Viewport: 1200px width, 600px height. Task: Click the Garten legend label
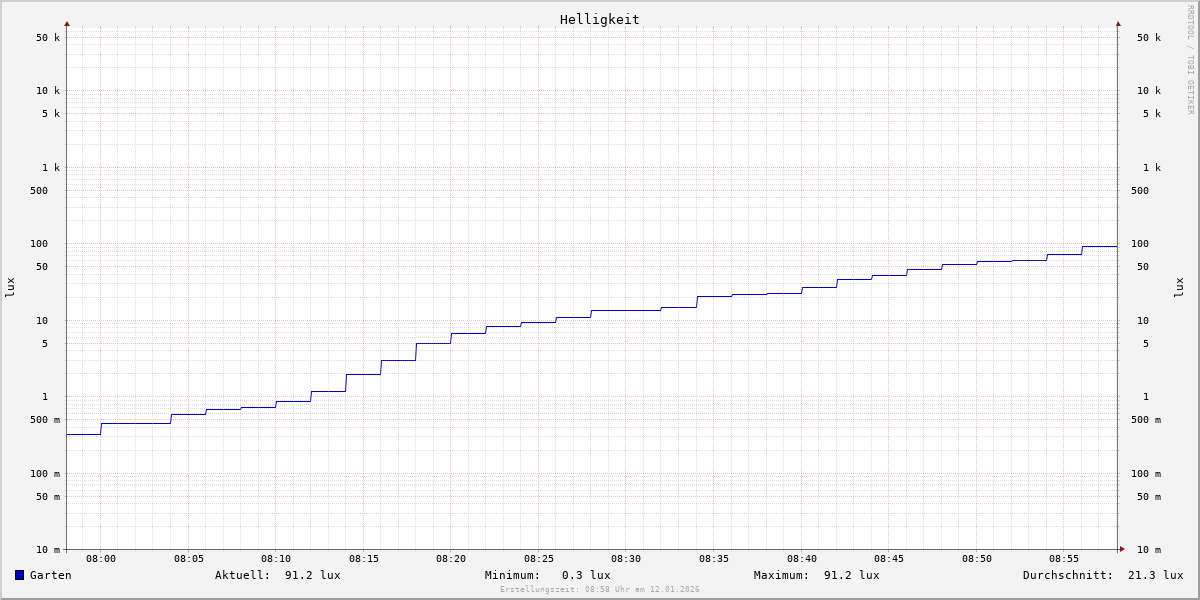[x=50, y=575]
